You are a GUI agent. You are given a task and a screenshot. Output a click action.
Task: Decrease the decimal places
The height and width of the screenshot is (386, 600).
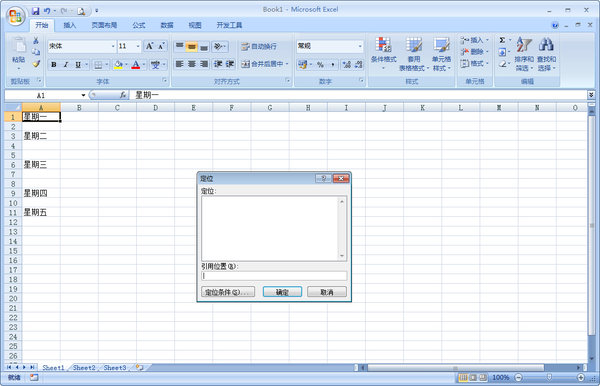(x=358, y=65)
